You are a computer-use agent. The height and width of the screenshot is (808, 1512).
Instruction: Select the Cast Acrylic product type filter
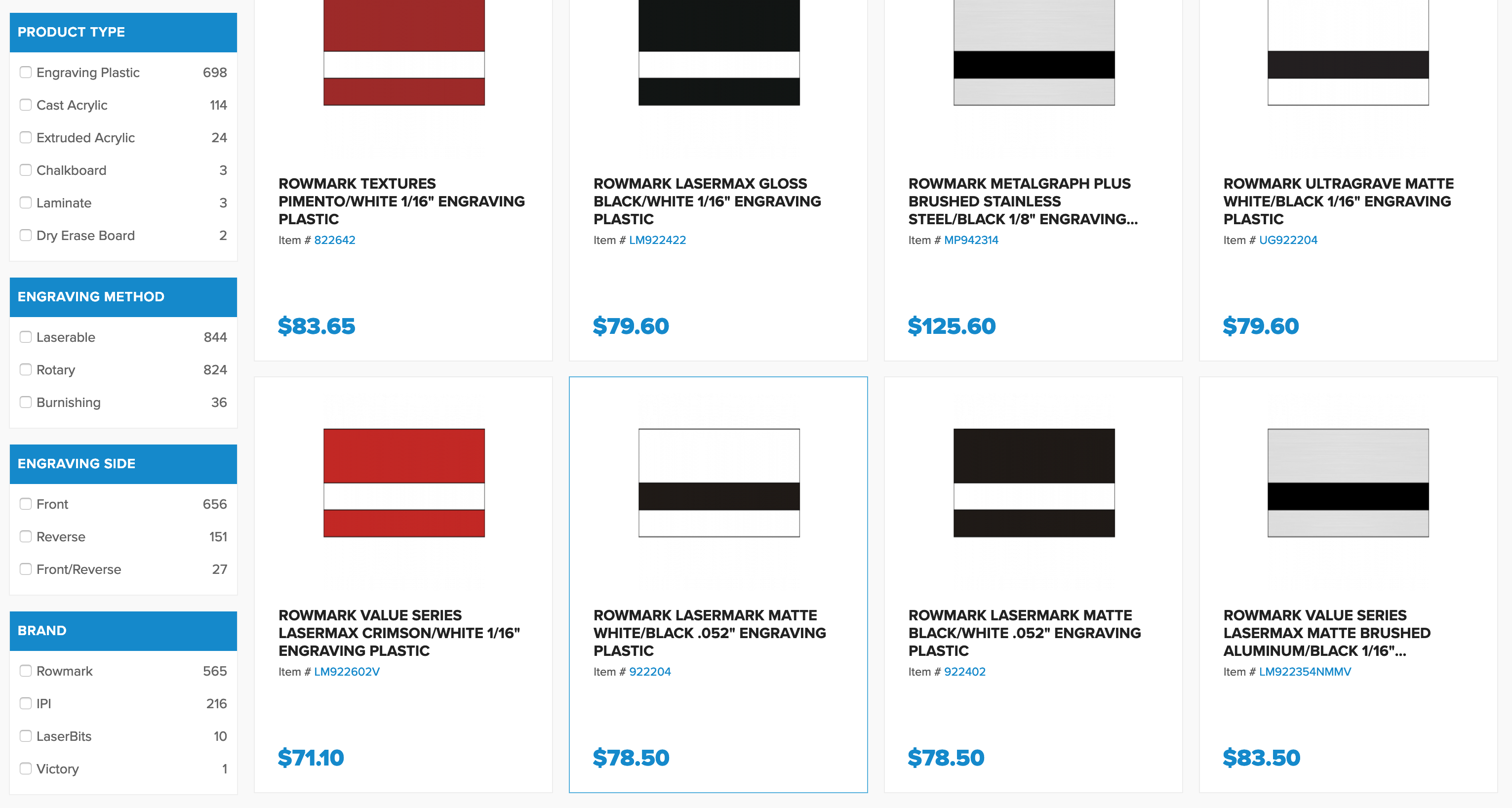24,104
